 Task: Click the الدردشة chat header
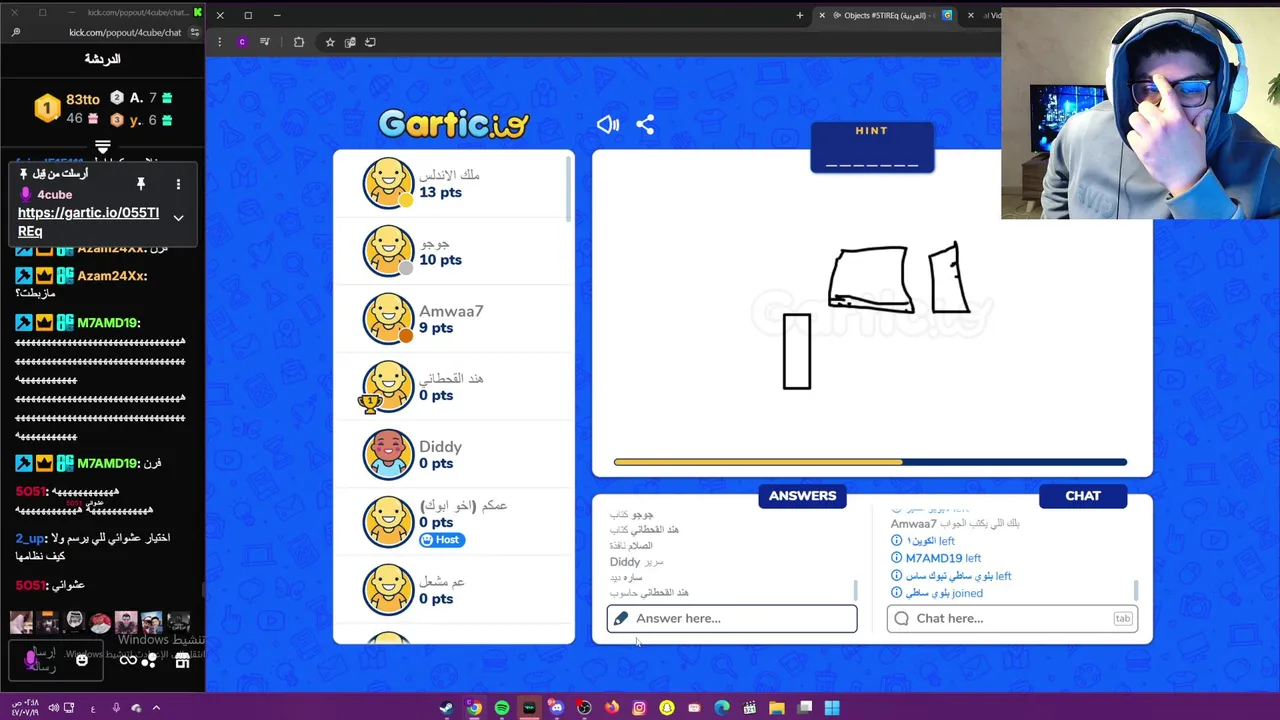(102, 59)
